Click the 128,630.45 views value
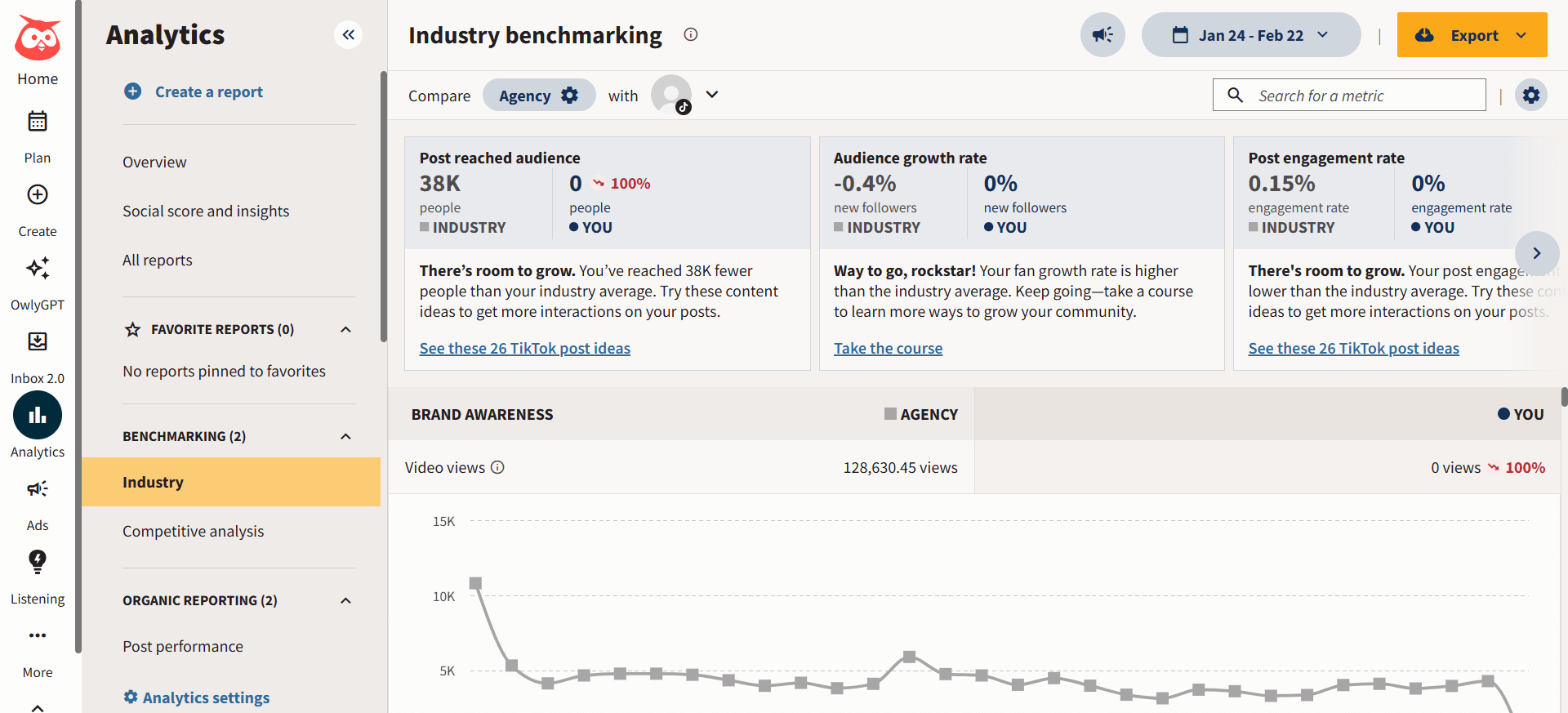This screenshot has width=1568, height=713. point(900,467)
